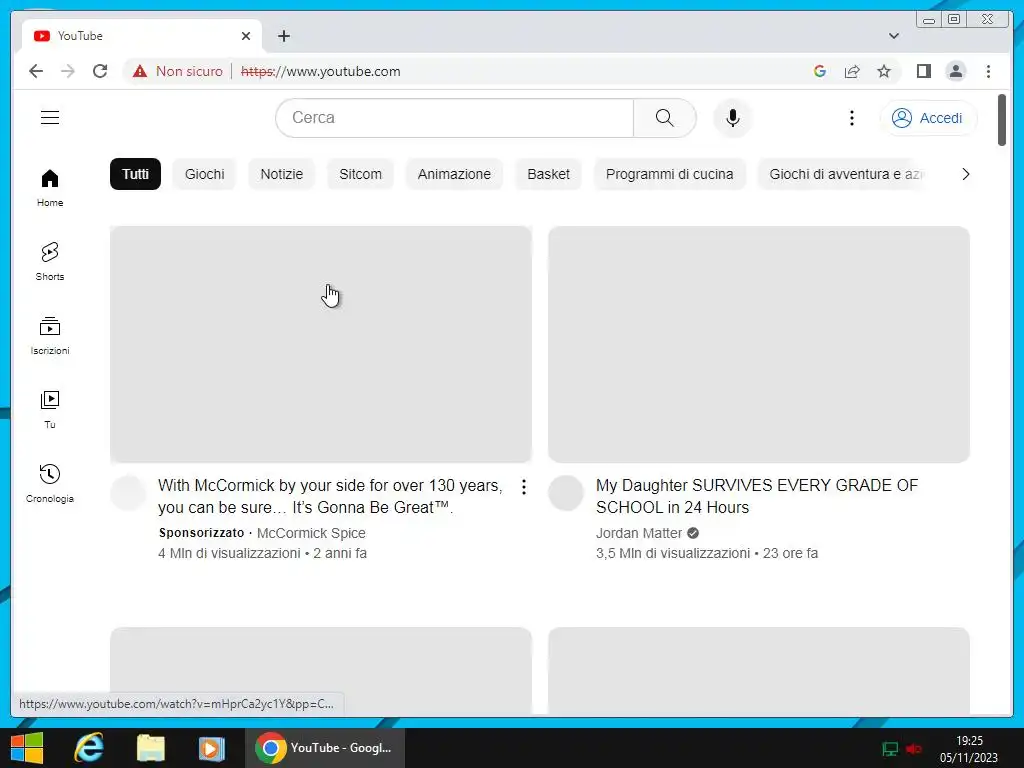Close the YouTube tab
Image resolution: width=1024 pixels, height=768 pixels.
click(x=246, y=36)
